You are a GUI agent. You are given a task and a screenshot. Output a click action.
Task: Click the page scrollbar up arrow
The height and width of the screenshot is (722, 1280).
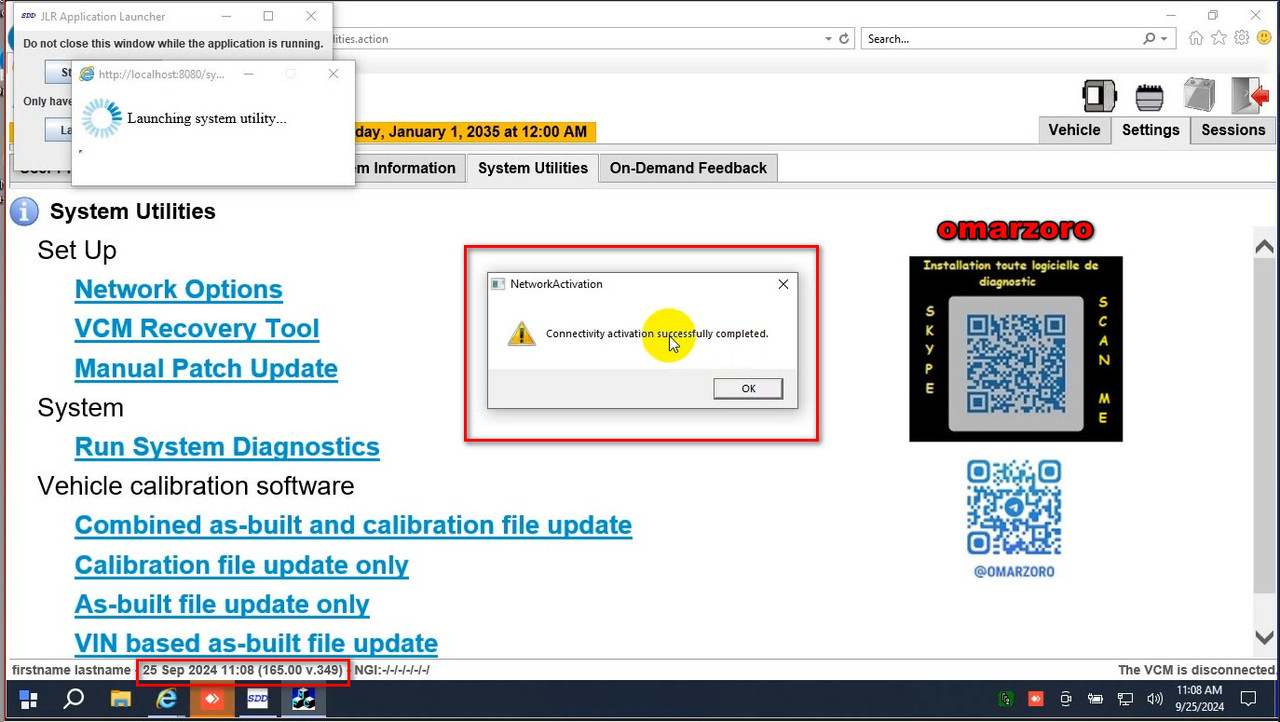click(x=1264, y=245)
